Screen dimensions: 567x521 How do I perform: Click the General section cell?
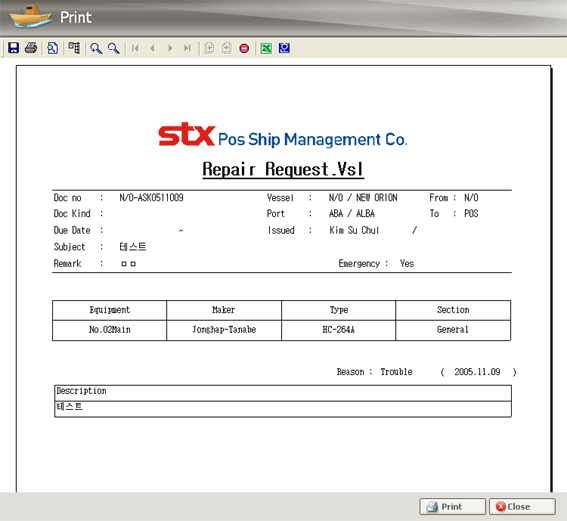point(453,330)
